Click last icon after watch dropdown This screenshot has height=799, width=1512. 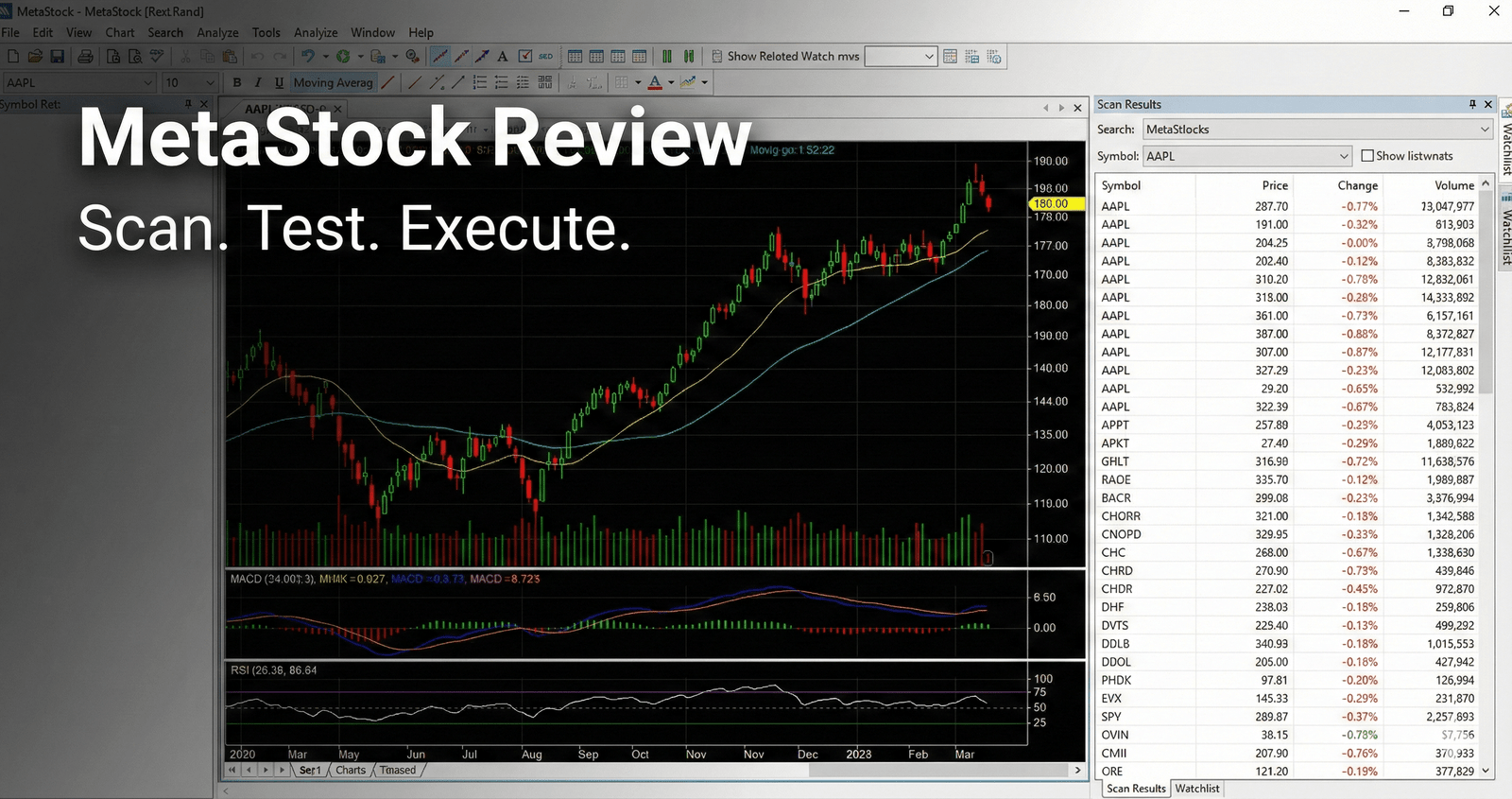click(x=994, y=57)
